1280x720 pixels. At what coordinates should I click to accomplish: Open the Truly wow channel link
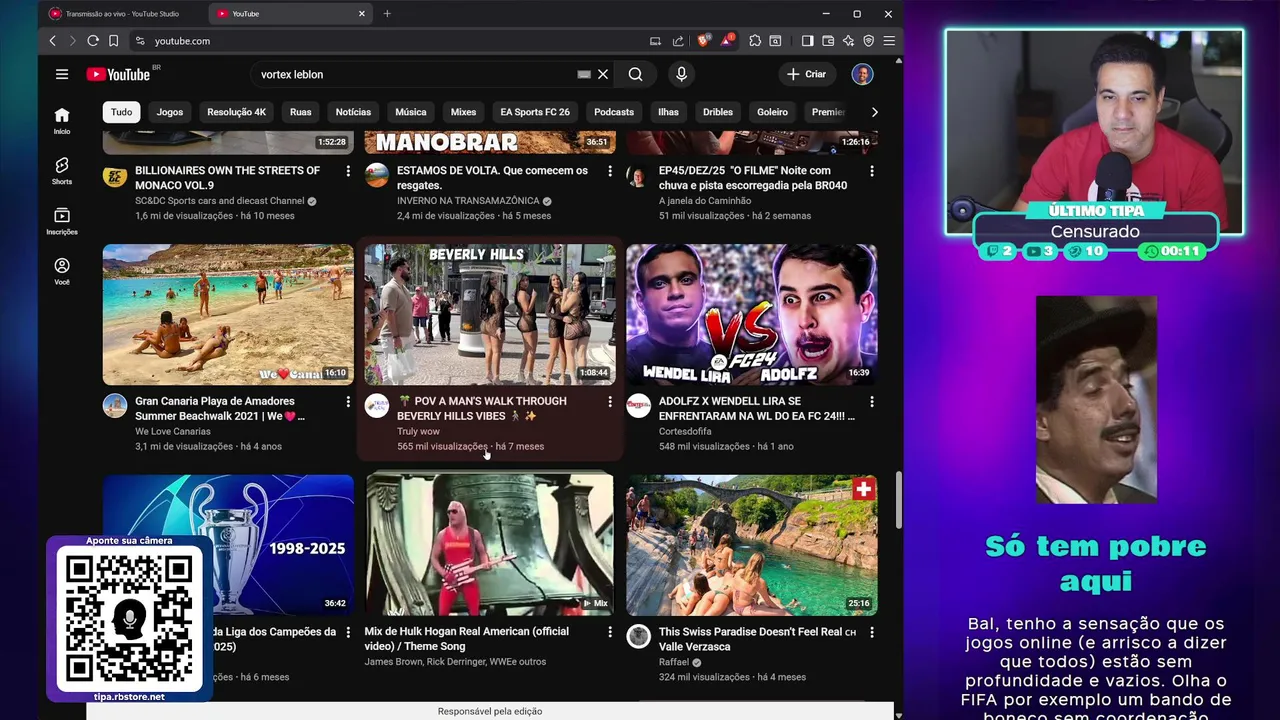pyautogui.click(x=418, y=431)
